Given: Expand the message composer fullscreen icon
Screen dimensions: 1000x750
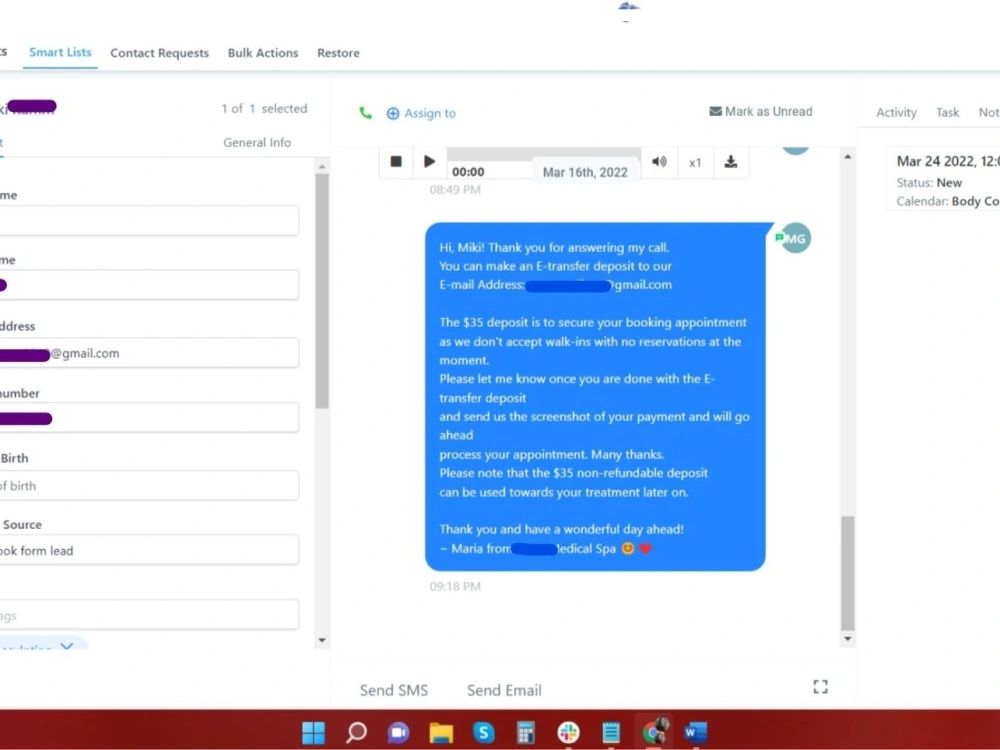Looking at the screenshot, I should (821, 687).
